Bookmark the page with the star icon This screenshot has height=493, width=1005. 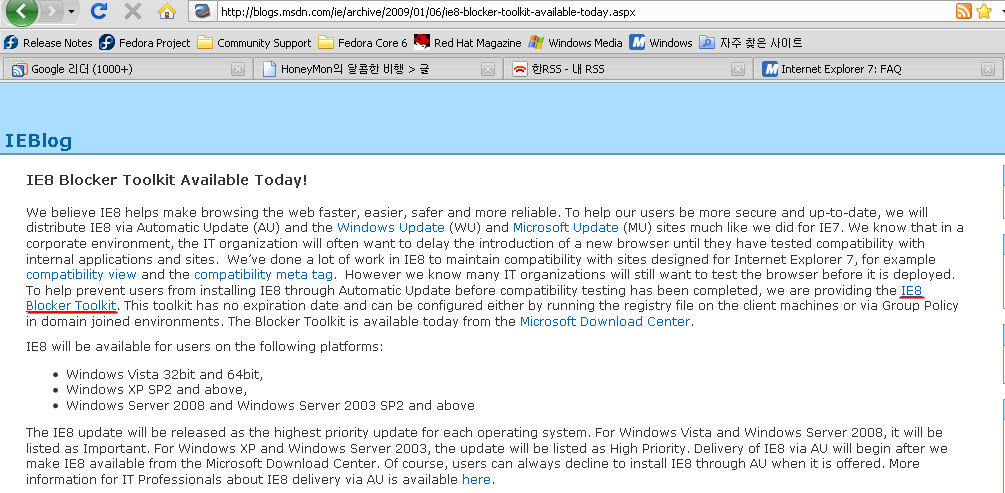[984, 11]
